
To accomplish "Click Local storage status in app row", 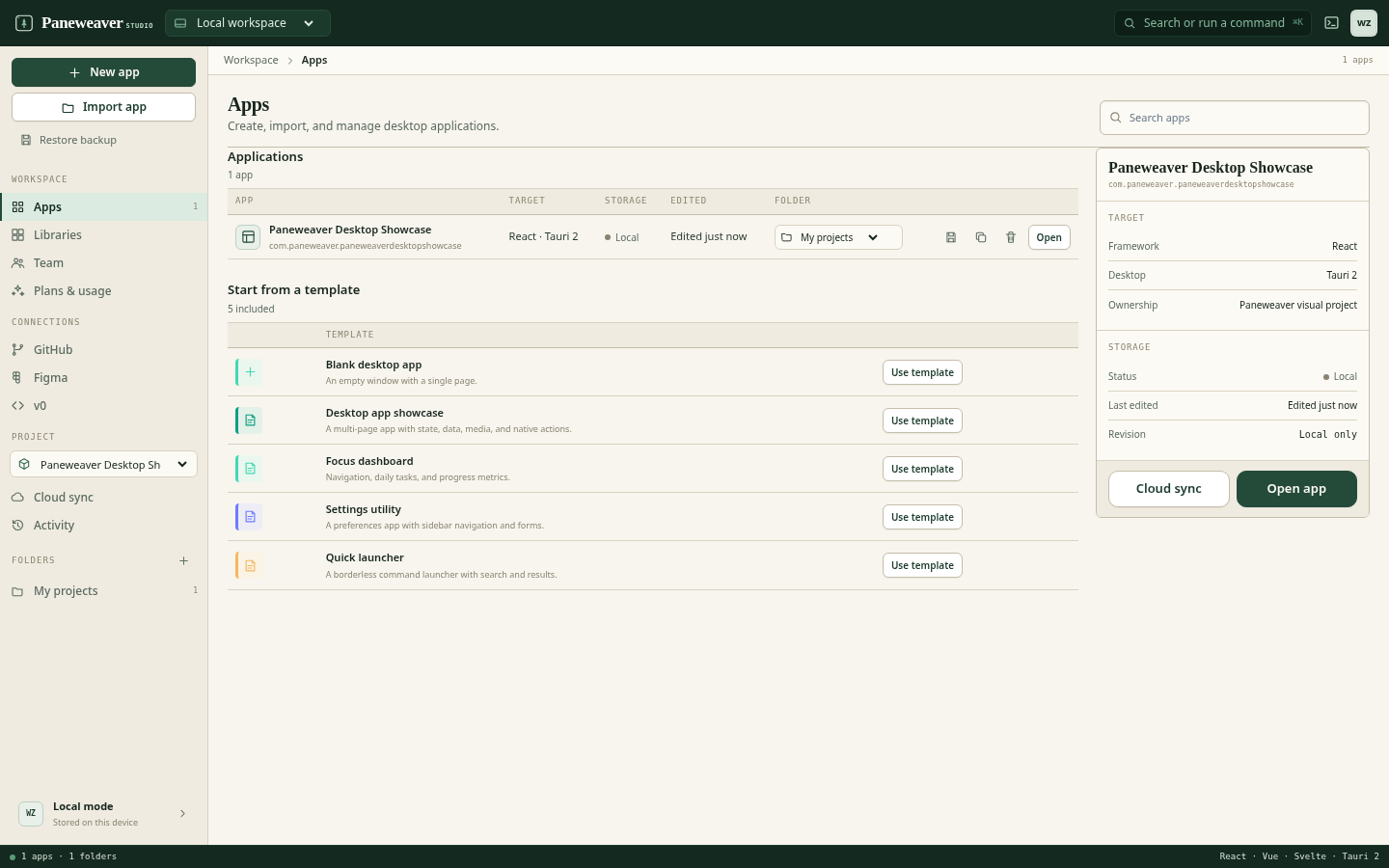I will click(622, 237).
